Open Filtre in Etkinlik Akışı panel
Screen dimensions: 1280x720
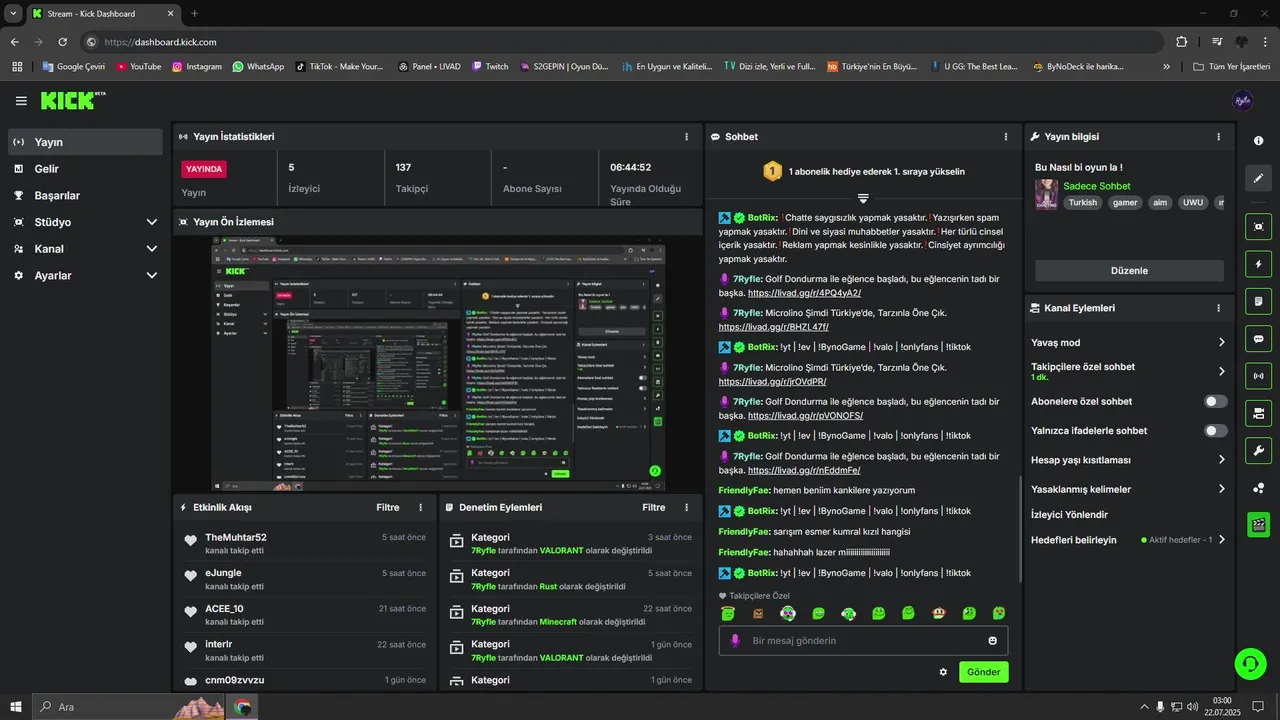[x=388, y=508]
